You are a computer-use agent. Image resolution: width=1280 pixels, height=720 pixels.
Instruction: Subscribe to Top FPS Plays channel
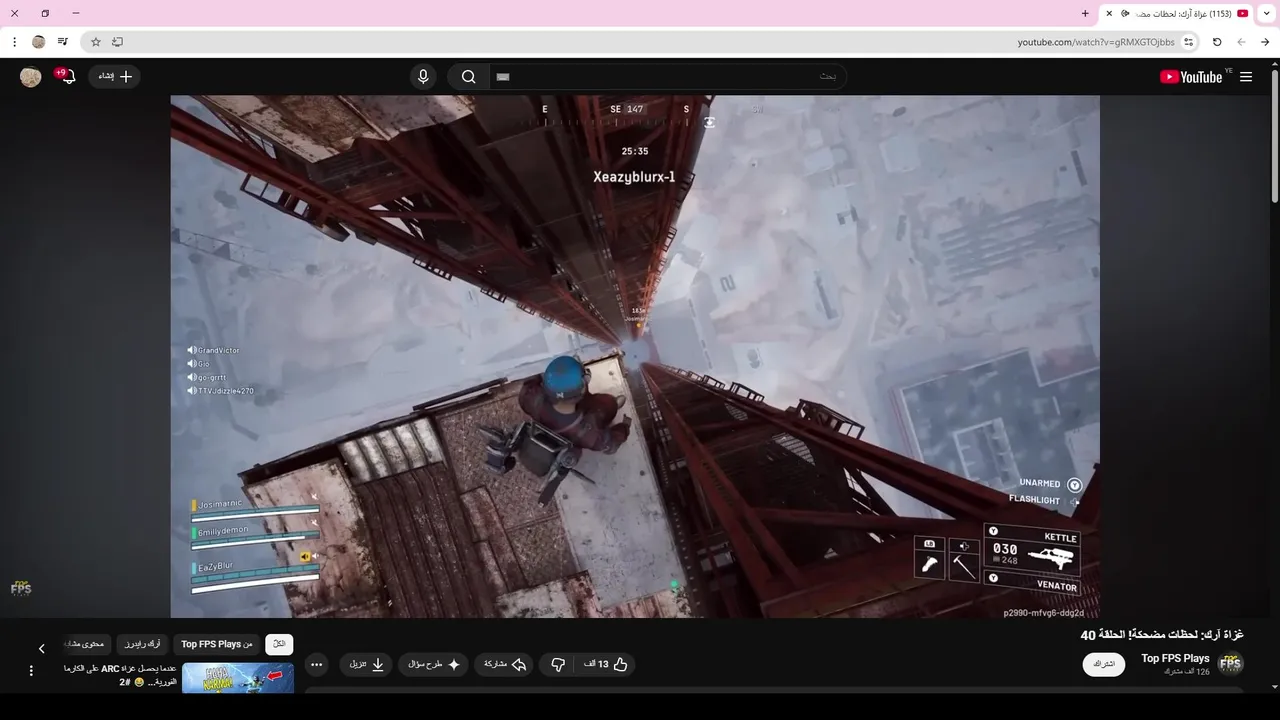(1104, 664)
